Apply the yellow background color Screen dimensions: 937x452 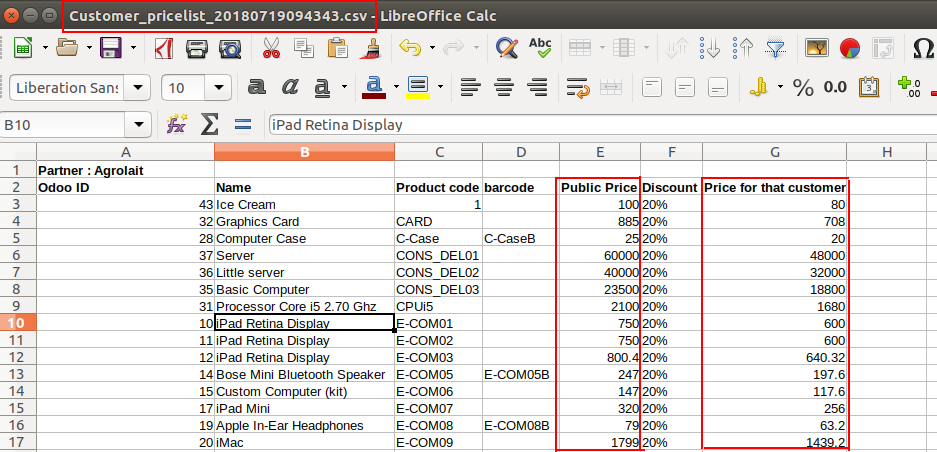click(x=418, y=88)
